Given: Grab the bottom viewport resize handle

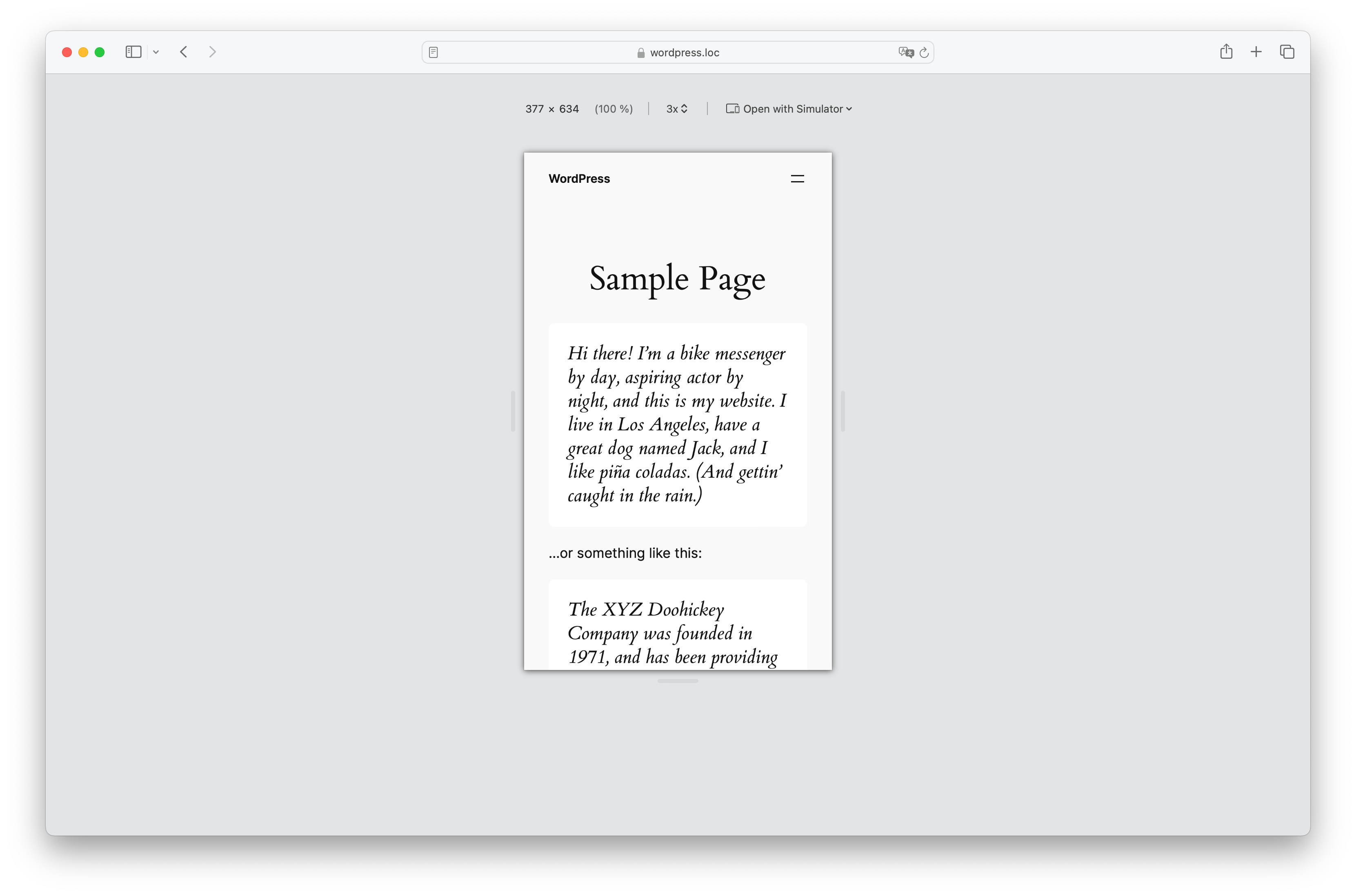Looking at the screenshot, I should (x=678, y=681).
